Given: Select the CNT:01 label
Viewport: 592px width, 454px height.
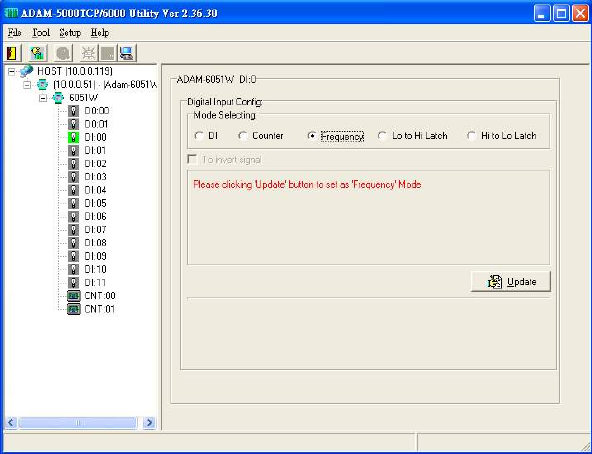Looking at the screenshot, I should (100, 309).
